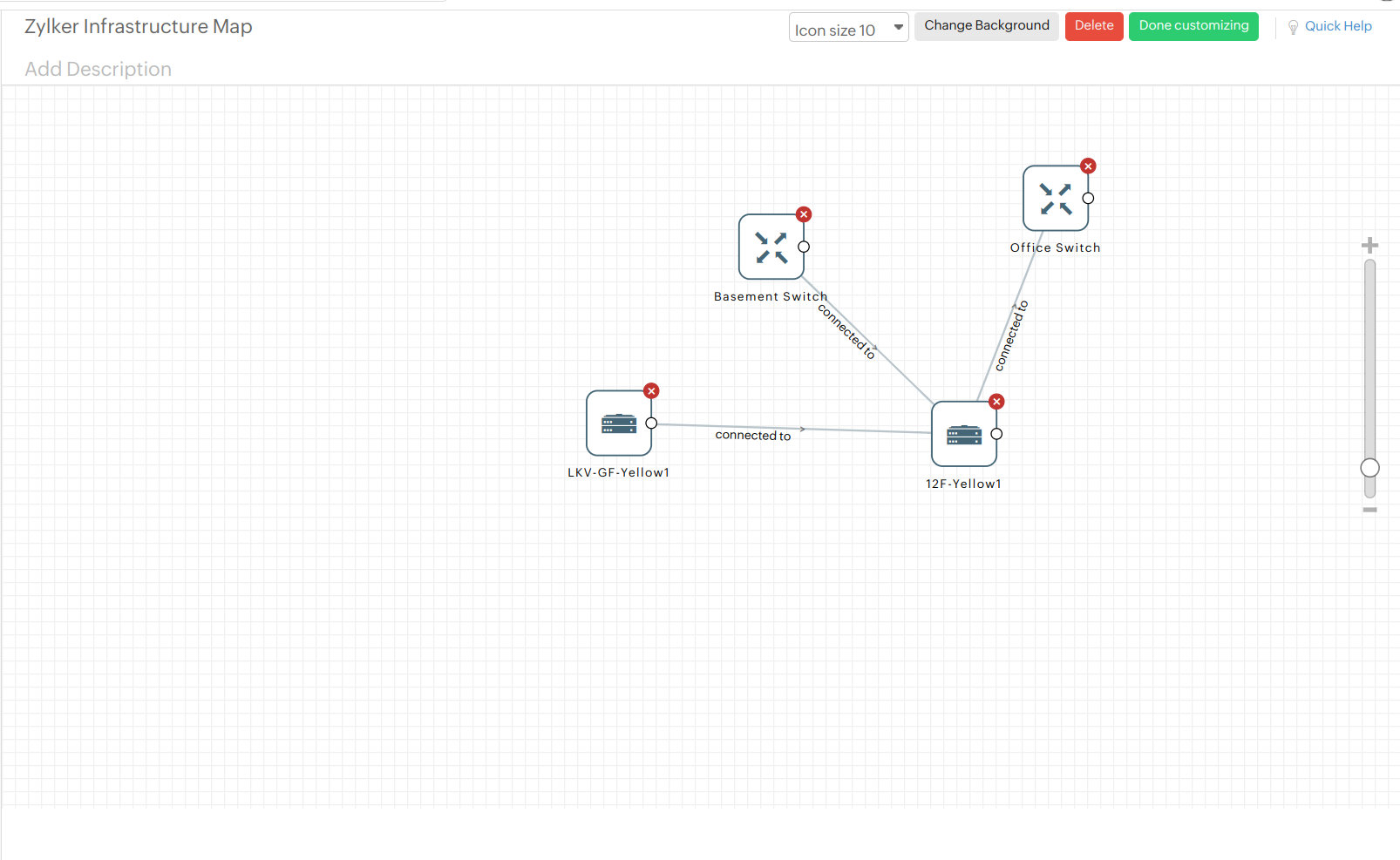Click the LKV-GF-Yellow1 server icon
Image resolution: width=1400 pixels, height=860 pixels.
618,424
